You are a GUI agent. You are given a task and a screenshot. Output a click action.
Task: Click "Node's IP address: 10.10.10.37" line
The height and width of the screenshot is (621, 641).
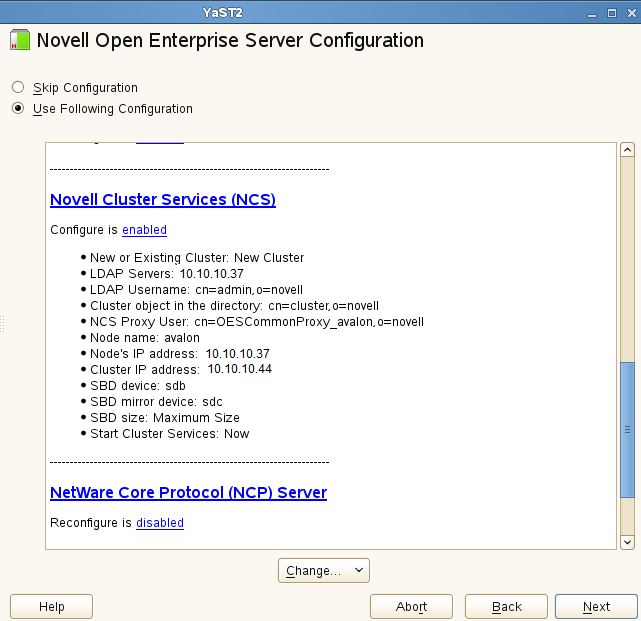(180, 354)
